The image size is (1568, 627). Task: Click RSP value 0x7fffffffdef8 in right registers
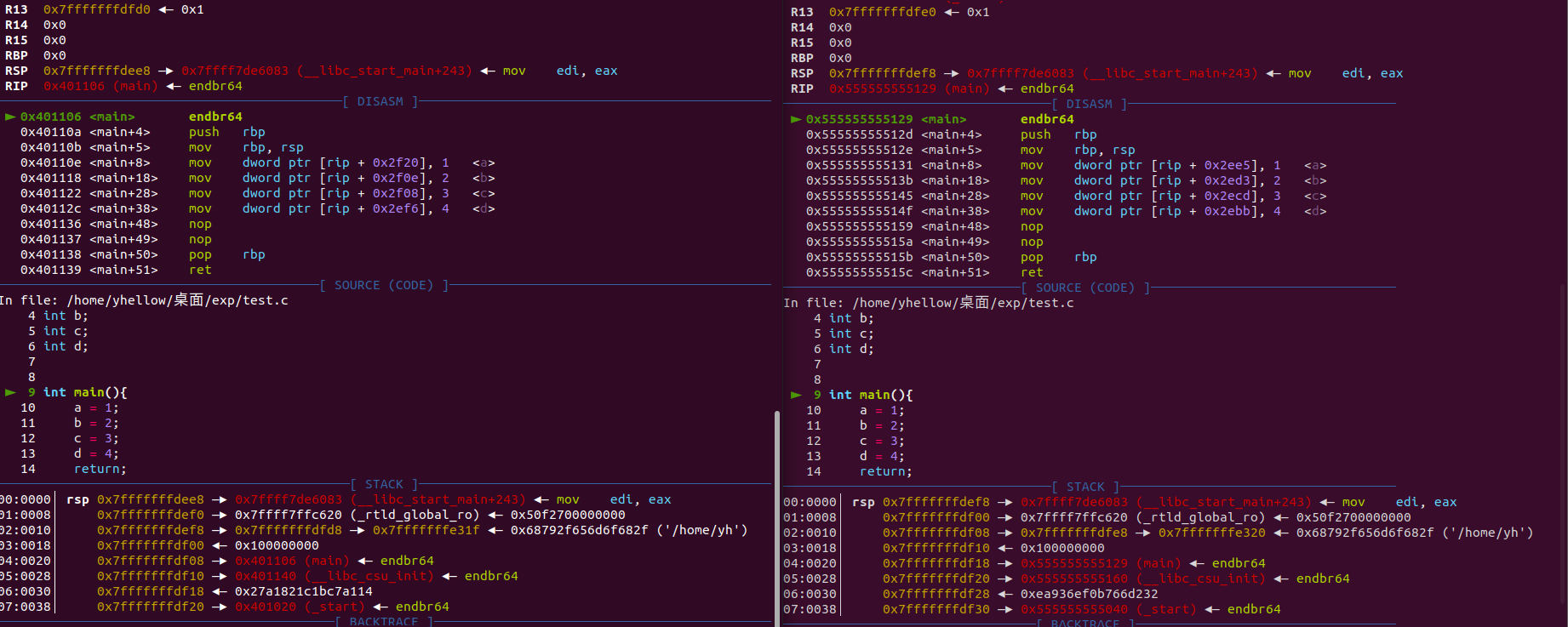pos(882,73)
